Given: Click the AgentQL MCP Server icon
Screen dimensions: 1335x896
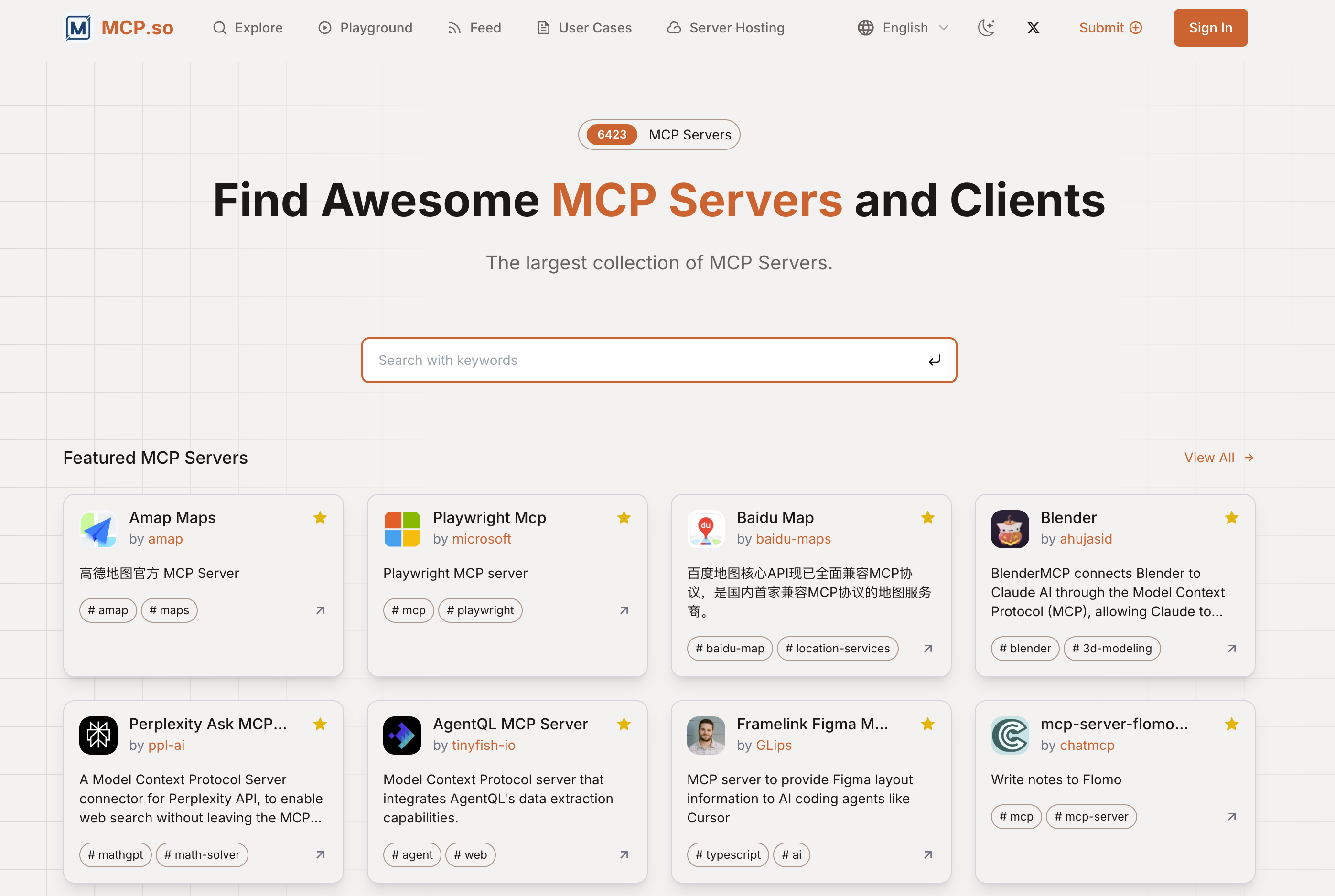Looking at the screenshot, I should [402, 736].
